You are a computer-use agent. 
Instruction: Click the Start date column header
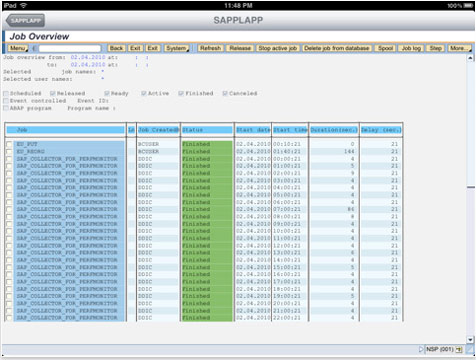253,130
